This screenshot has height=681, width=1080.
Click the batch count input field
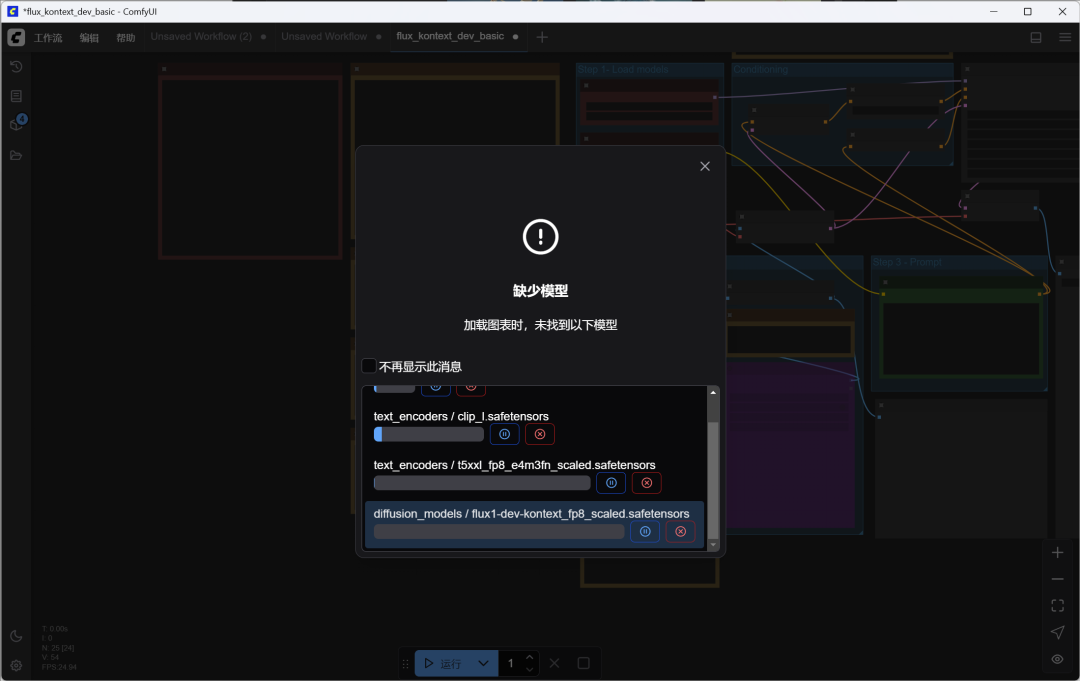tap(511, 663)
